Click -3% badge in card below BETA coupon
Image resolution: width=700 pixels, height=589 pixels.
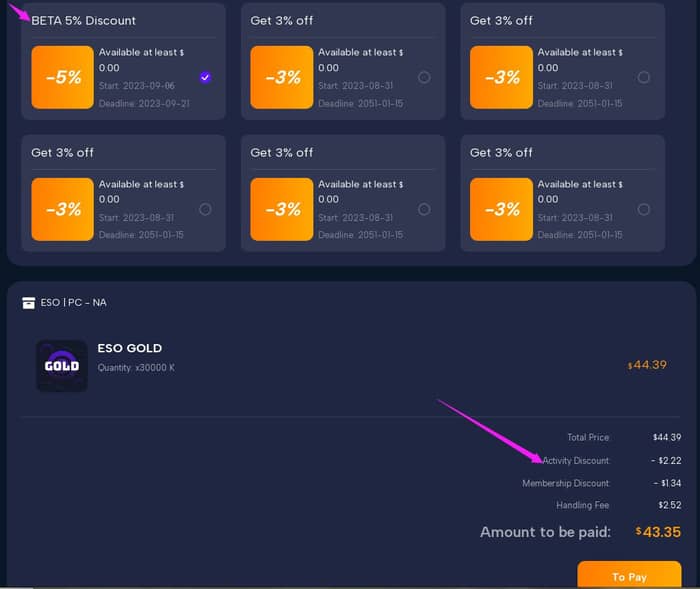62,209
